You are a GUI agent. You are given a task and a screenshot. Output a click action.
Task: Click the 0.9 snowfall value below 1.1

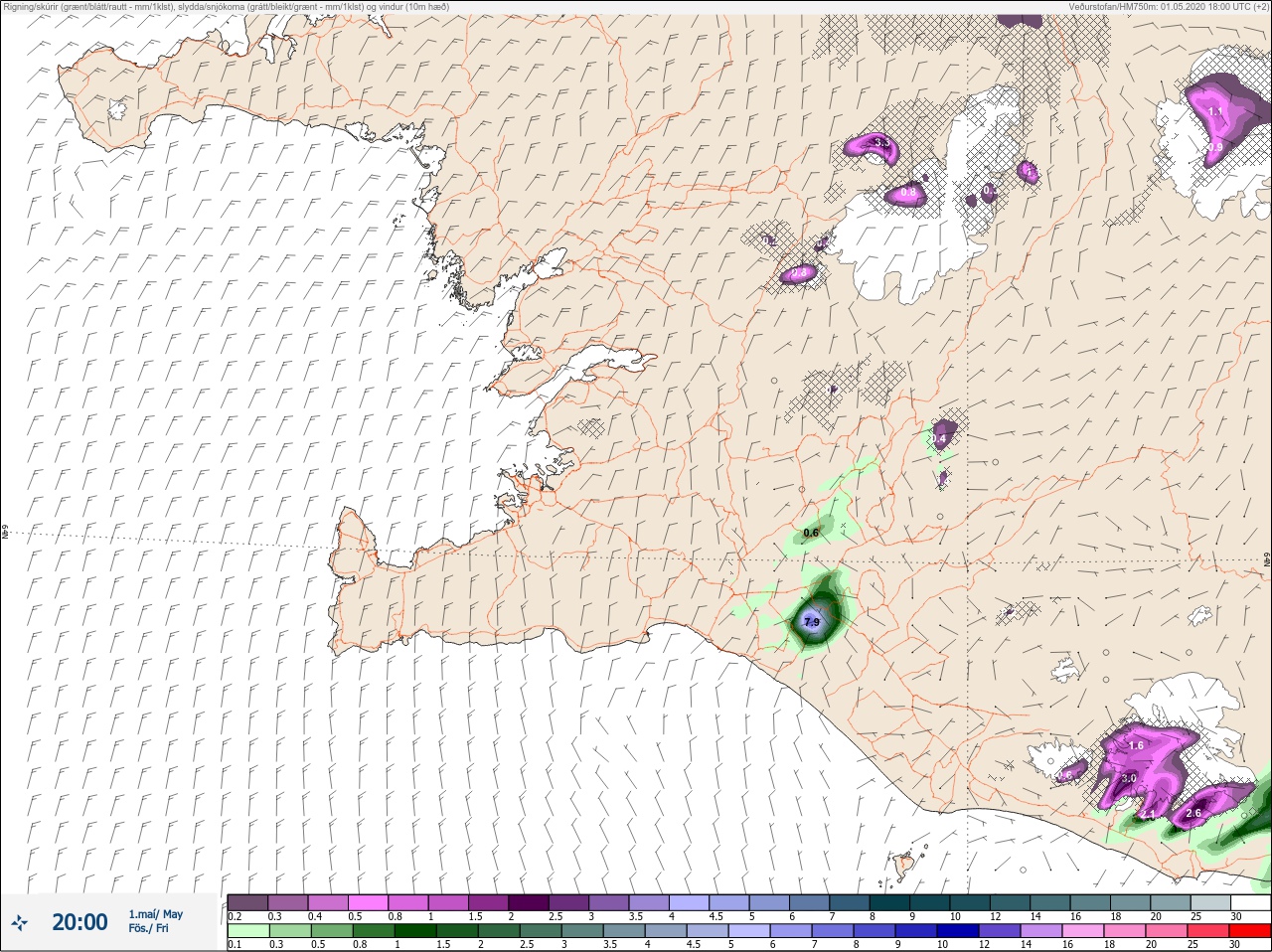(x=1215, y=148)
